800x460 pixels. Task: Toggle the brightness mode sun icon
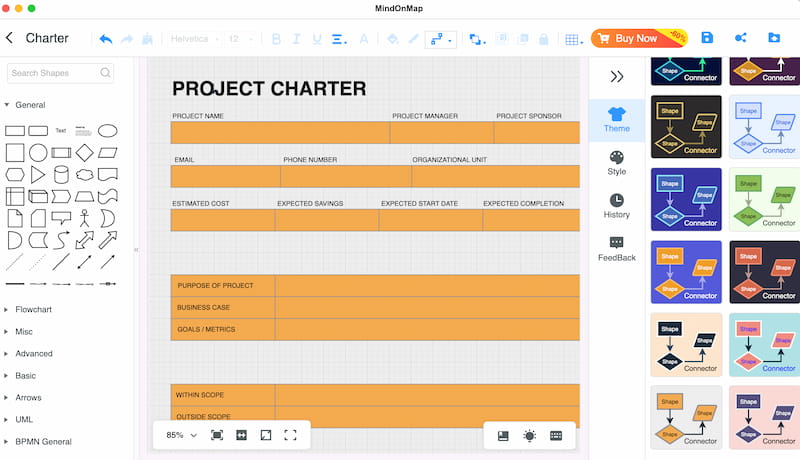tap(530, 436)
